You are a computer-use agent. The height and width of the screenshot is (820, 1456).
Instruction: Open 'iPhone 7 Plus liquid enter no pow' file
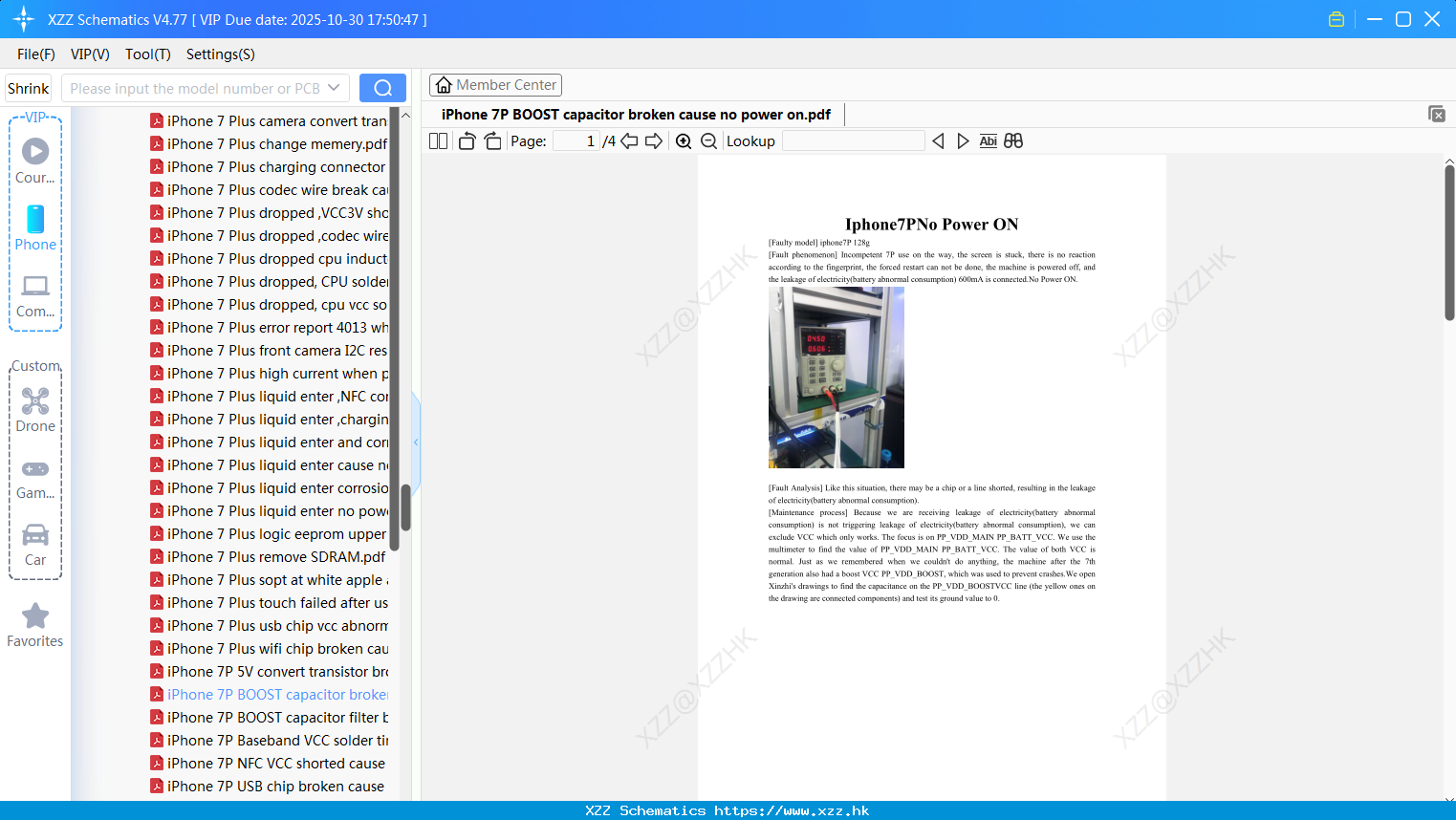pos(277,510)
